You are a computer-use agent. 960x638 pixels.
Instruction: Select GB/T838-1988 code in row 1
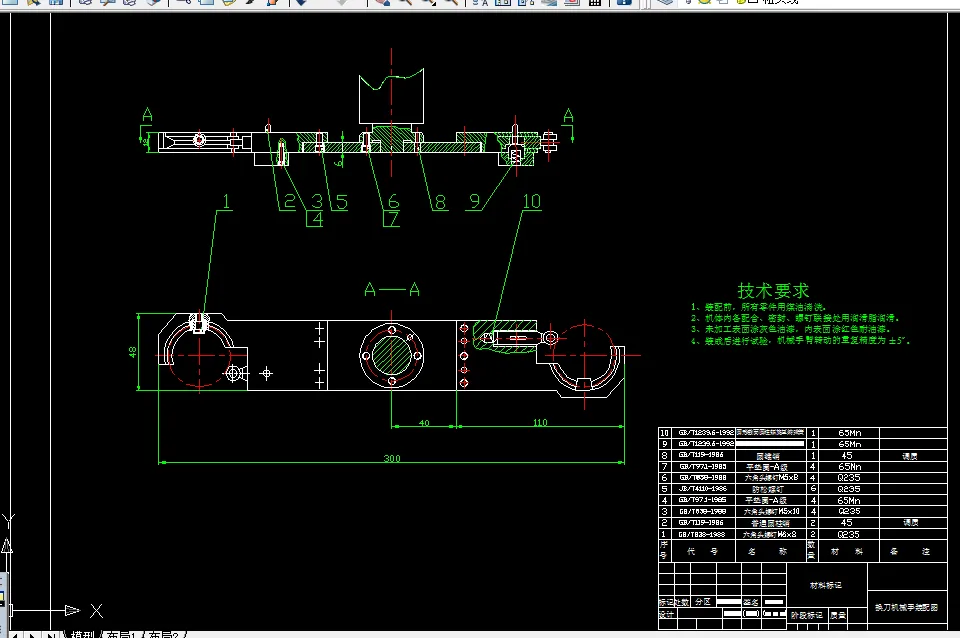click(702, 534)
